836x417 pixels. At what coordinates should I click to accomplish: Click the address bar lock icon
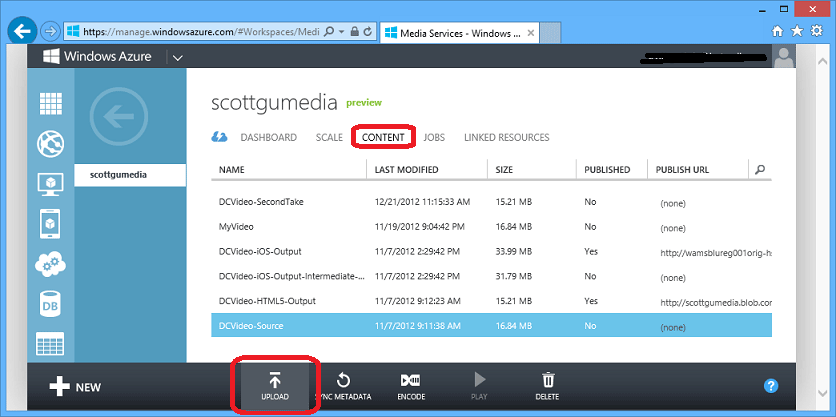pyautogui.click(x=355, y=32)
